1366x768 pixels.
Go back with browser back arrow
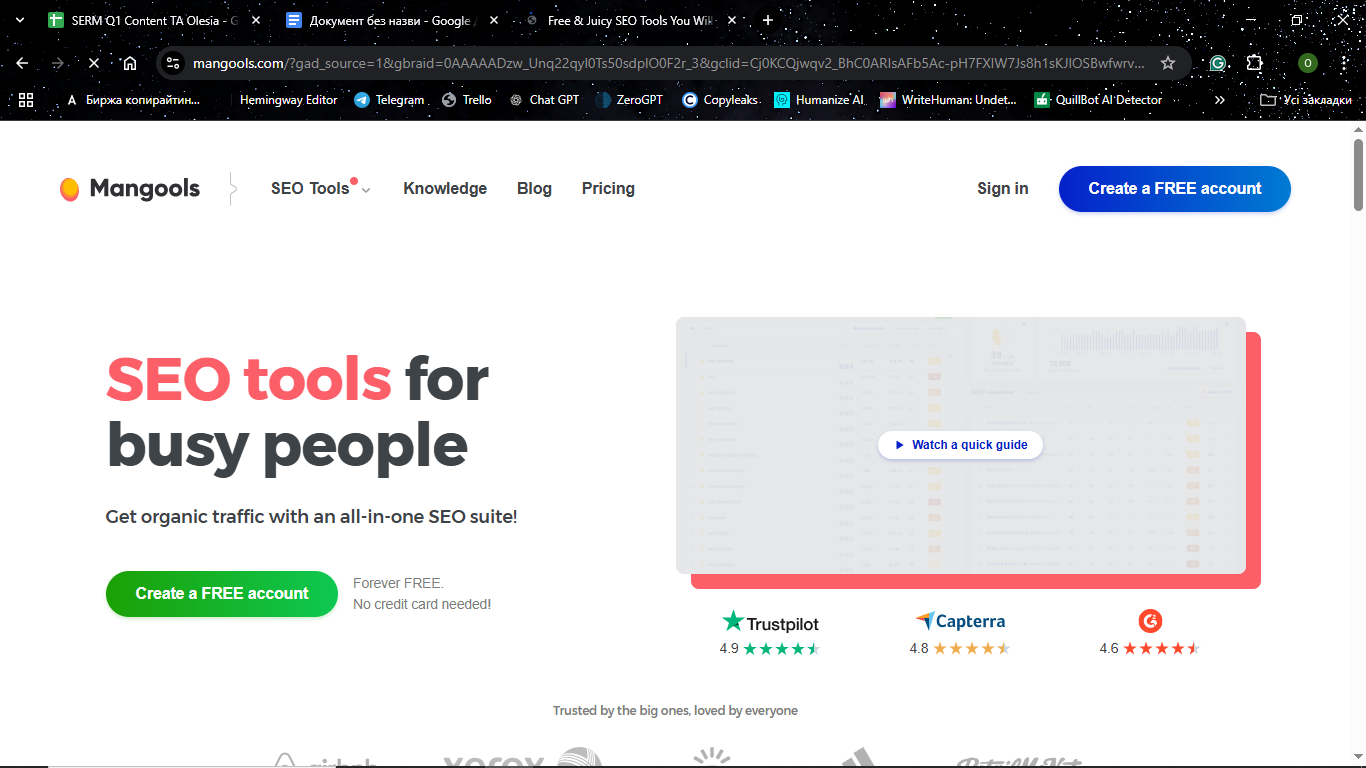coord(22,63)
